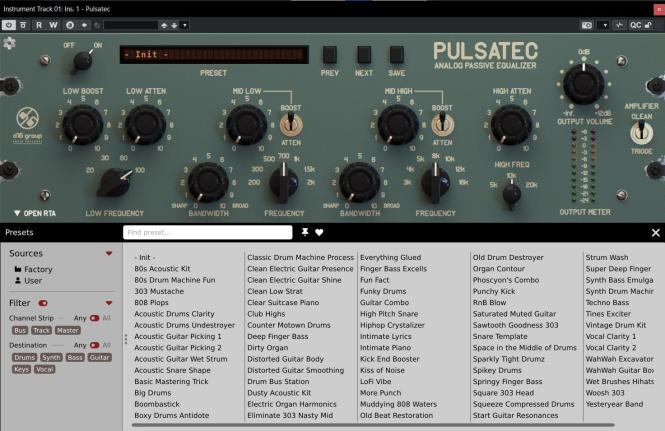The width and height of the screenshot is (665, 431).
Task: Select the Bus filter tag
Action: point(20,330)
